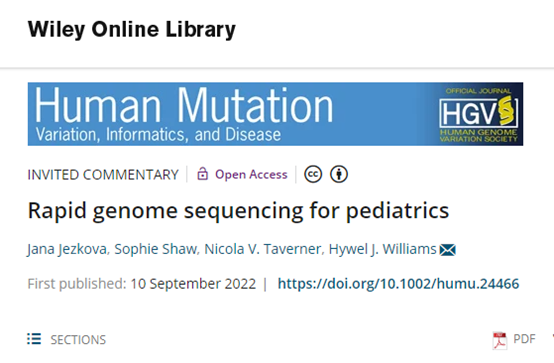Click the Creative Commons CC icon
554x363 pixels.
[x=313, y=174]
